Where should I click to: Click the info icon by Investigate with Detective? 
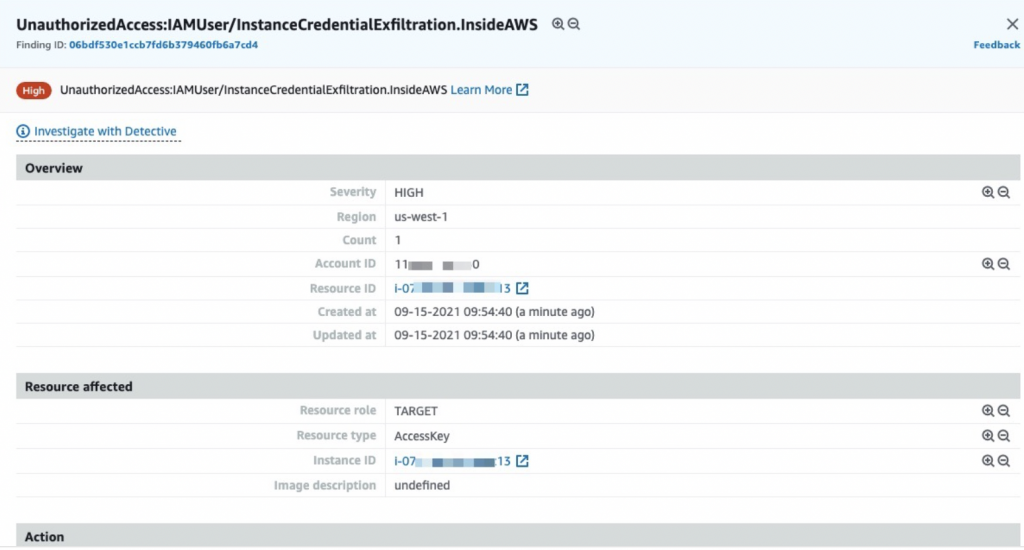23,131
